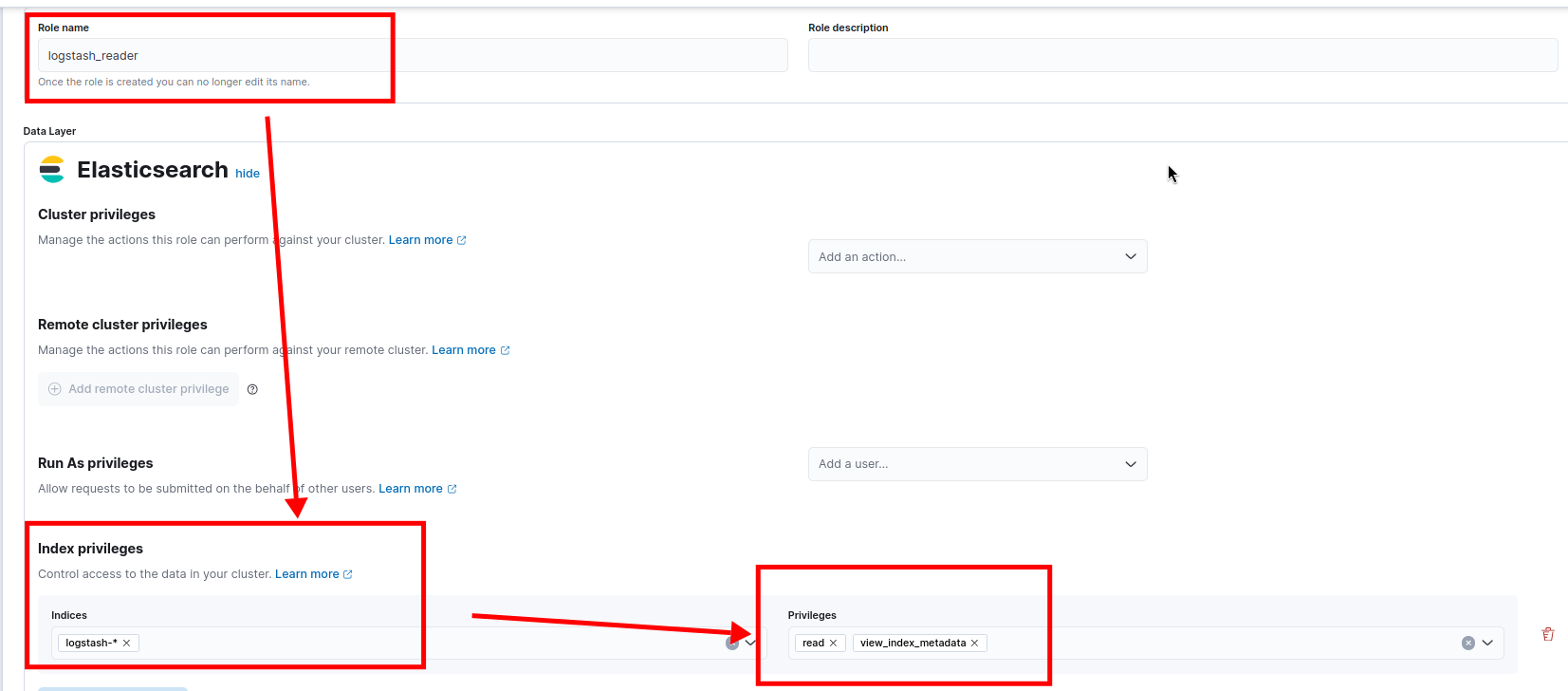Click the plus icon in Add remote cluster privilege

pyautogui.click(x=55, y=389)
